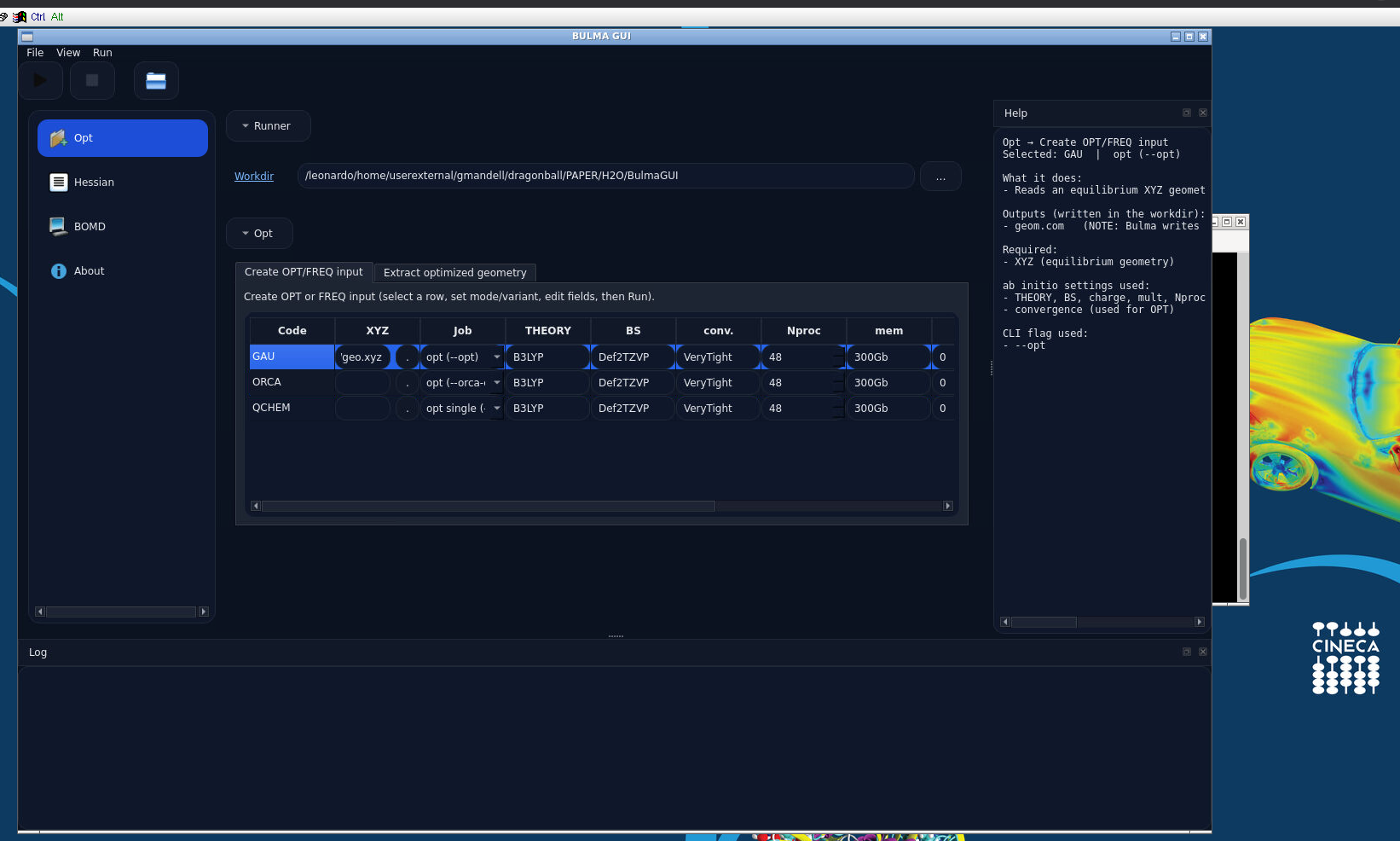Image resolution: width=1400 pixels, height=841 pixels.
Task: Click the QCHEM row BS field
Action: click(633, 409)
